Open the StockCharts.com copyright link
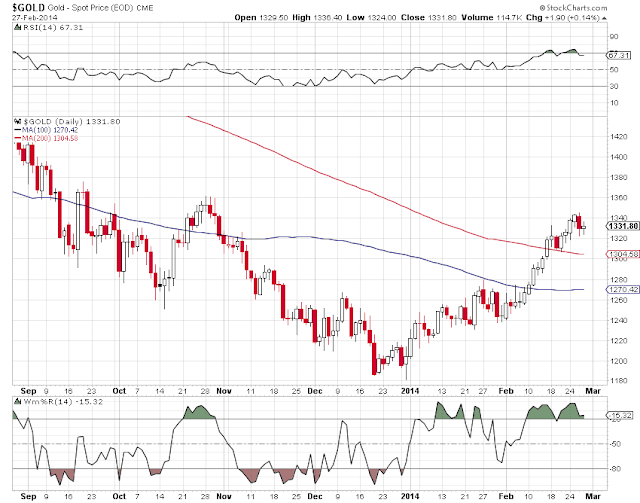The width and height of the screenshot is (640, 503). [x=573, y=8]
